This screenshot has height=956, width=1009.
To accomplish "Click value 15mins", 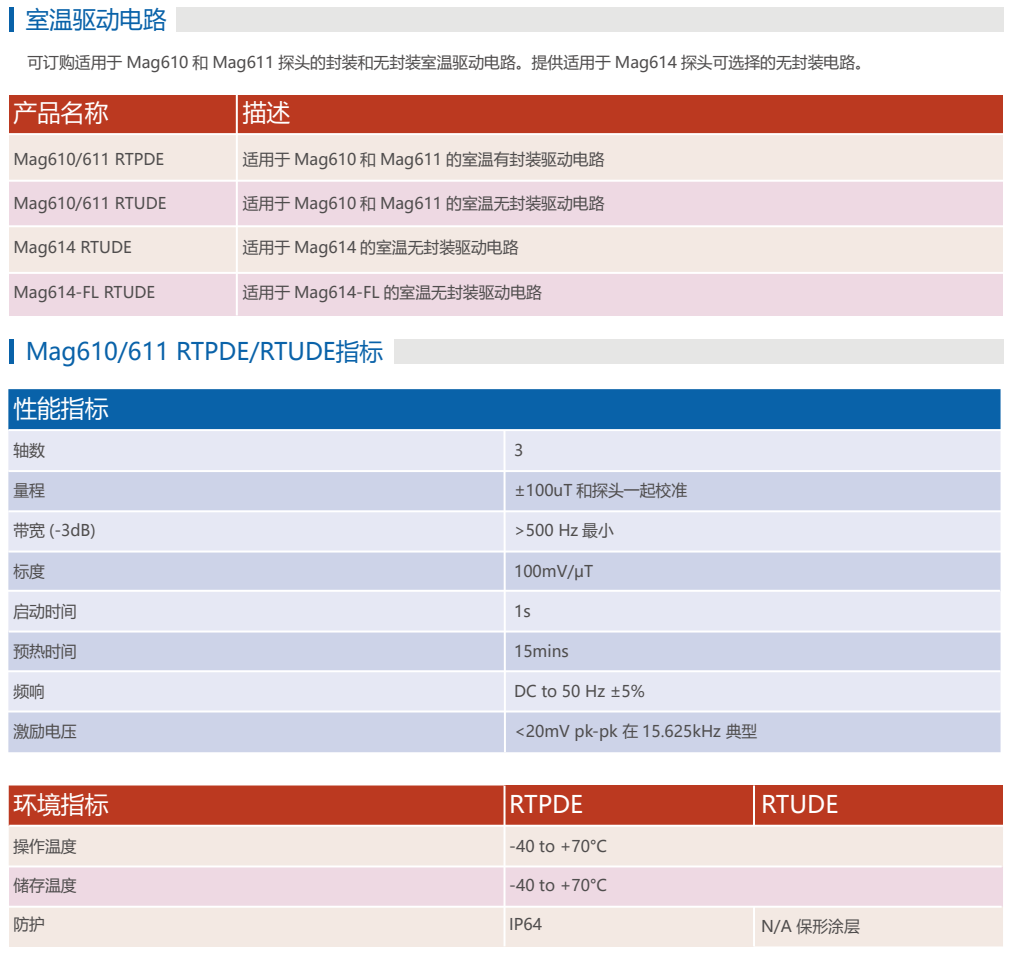I will click(x=541, y=651).
